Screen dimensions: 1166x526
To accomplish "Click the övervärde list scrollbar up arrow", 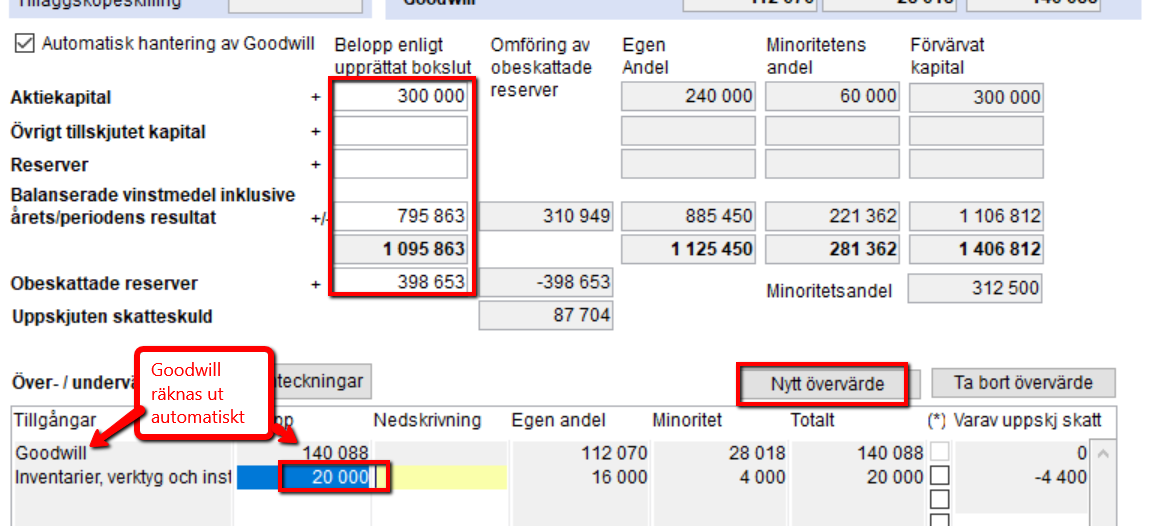I will 1102,453.
